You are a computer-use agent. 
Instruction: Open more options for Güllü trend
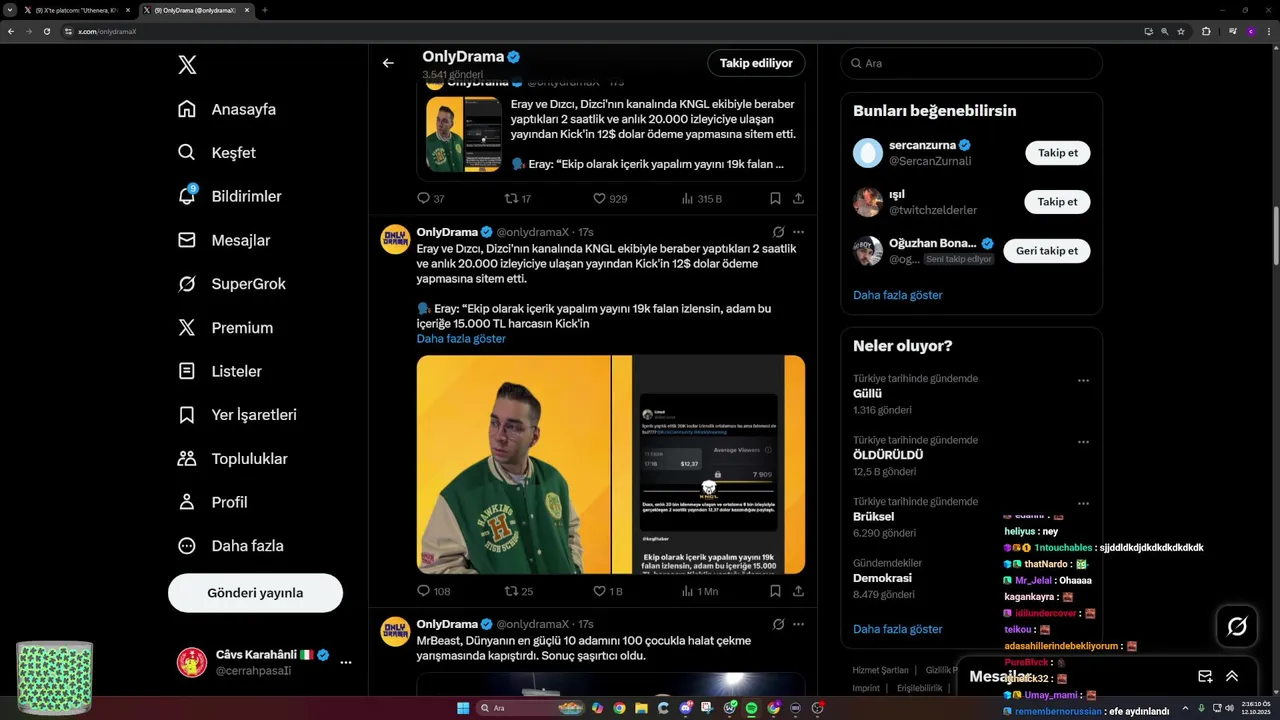tap(1083, 381)
